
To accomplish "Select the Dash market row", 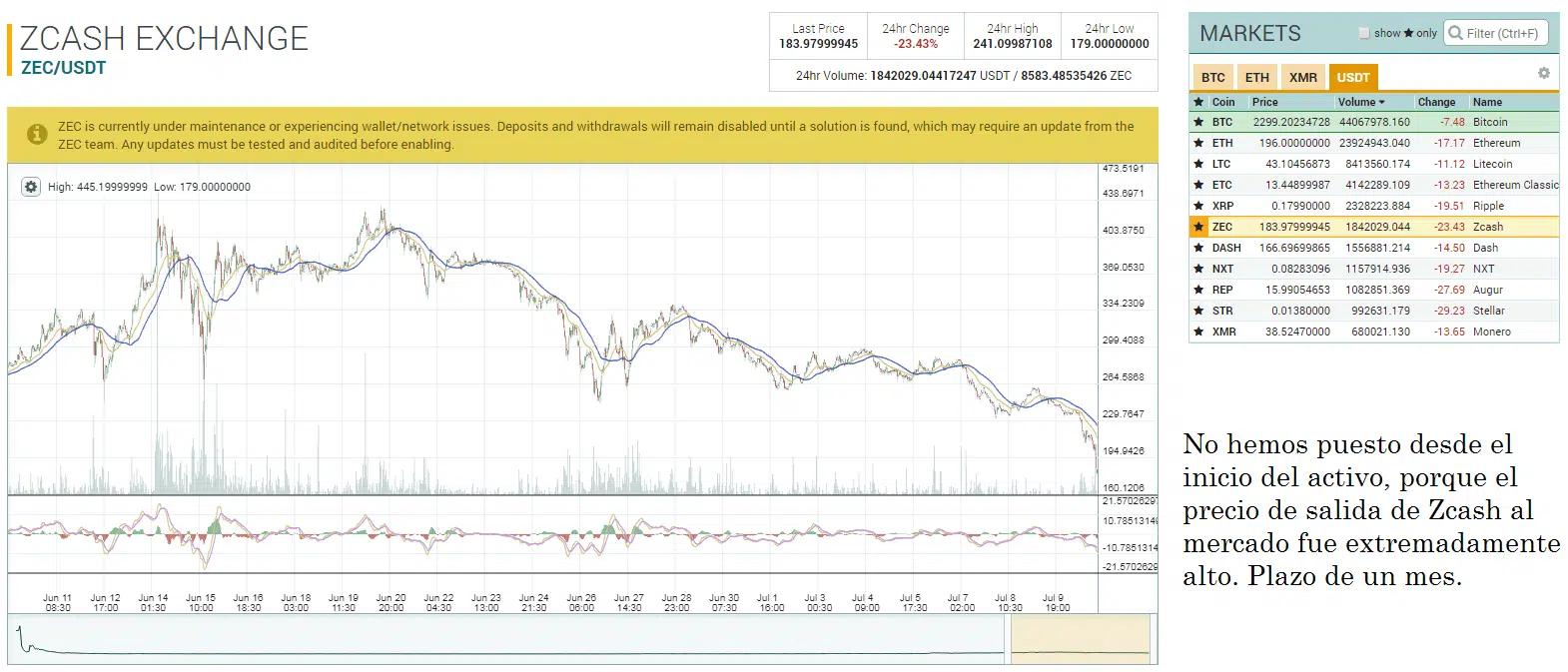I will tap(1374, 248).
